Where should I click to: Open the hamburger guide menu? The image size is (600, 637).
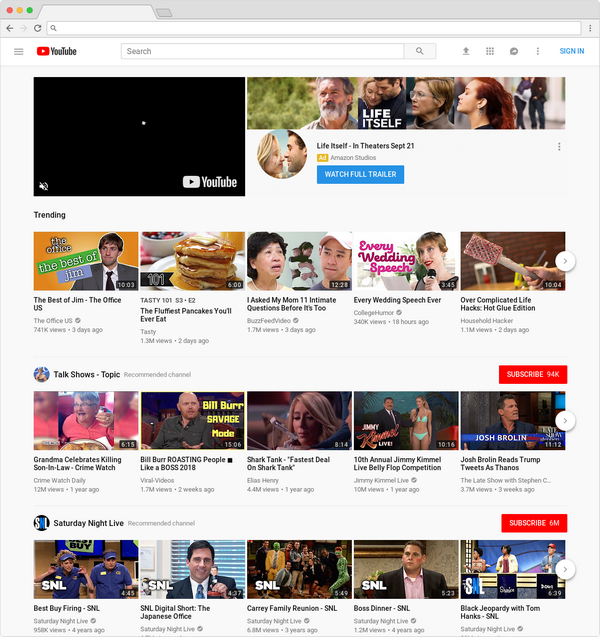tap(19, 52)
